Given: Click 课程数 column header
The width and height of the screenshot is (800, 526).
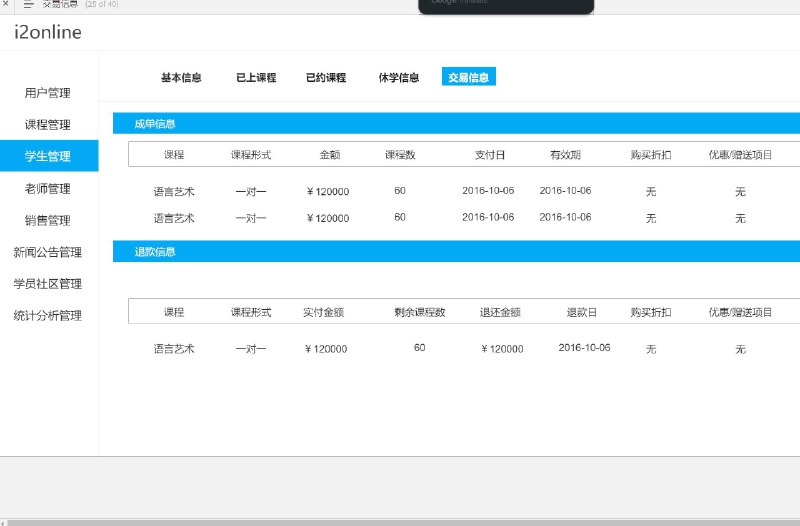Looking at the screenshot, I should pos(400,155).
